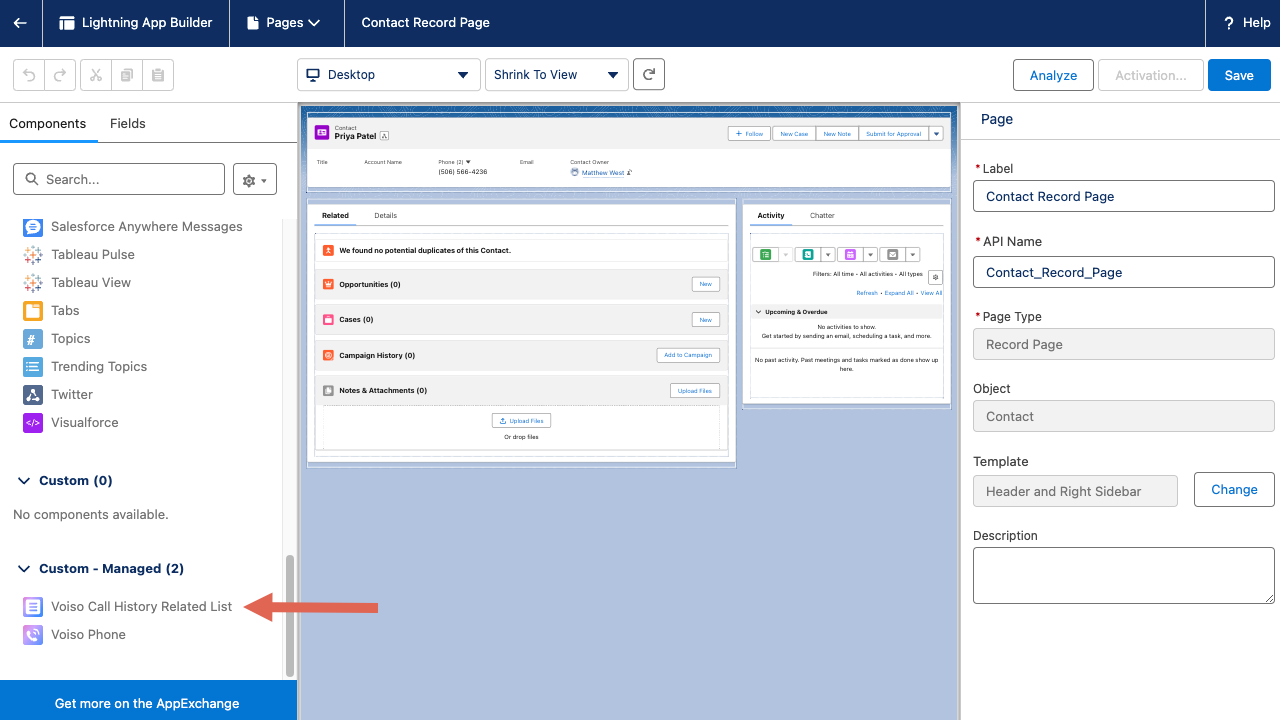The image size is (1280, 720).
Task: Open the Desktop form factor dropdown
Action: point(388,75)
